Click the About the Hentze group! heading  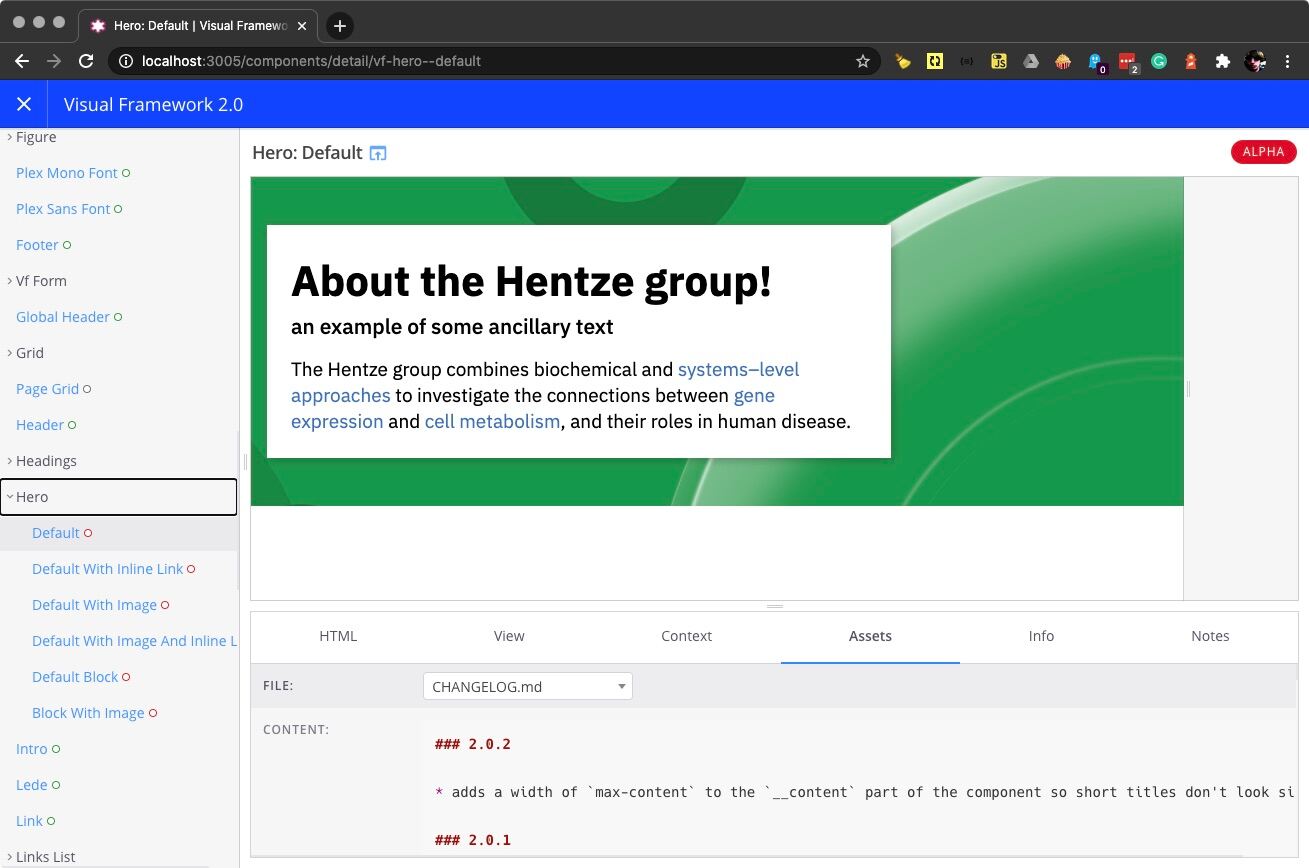click(x=531, y=281)
